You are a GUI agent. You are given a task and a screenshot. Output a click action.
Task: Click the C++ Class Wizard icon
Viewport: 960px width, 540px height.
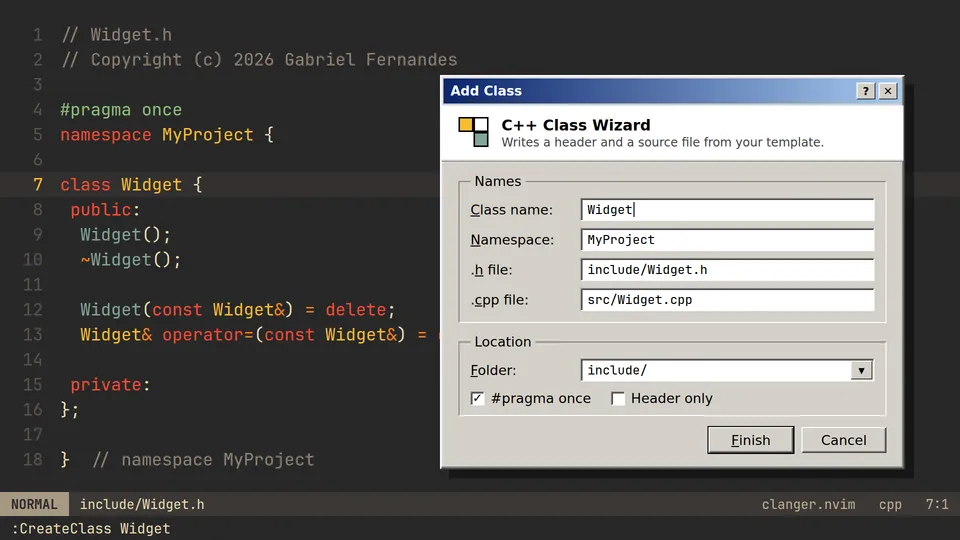473,132
